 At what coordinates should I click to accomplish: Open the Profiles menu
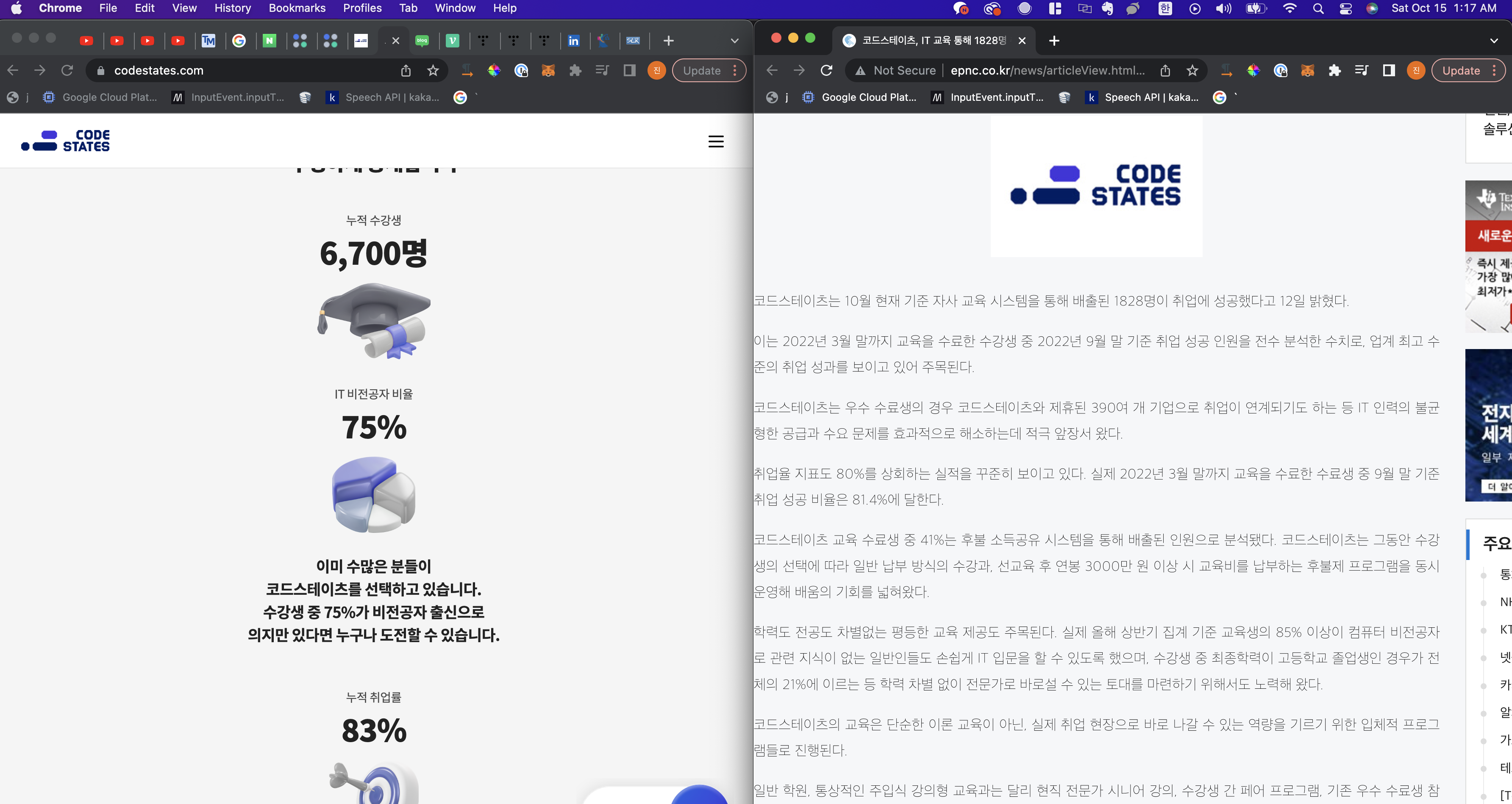pyautogui.click(x=362, y=8)
